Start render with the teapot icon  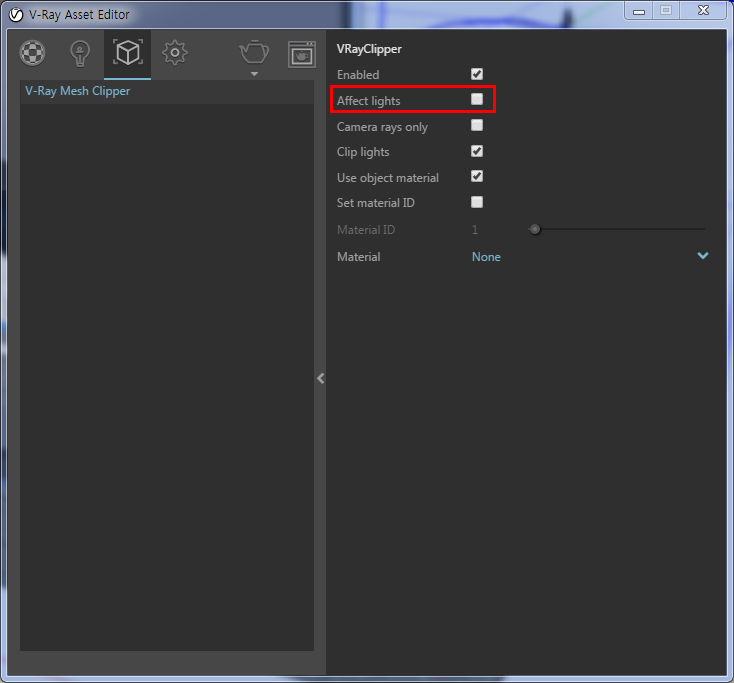[254, 52]
